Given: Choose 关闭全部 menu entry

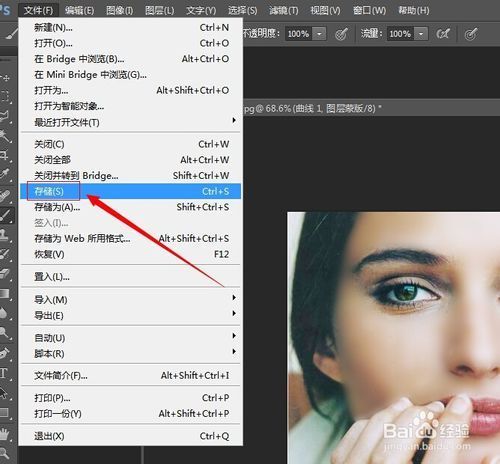Looking at the screenshot, I should (x=131, y=160).
